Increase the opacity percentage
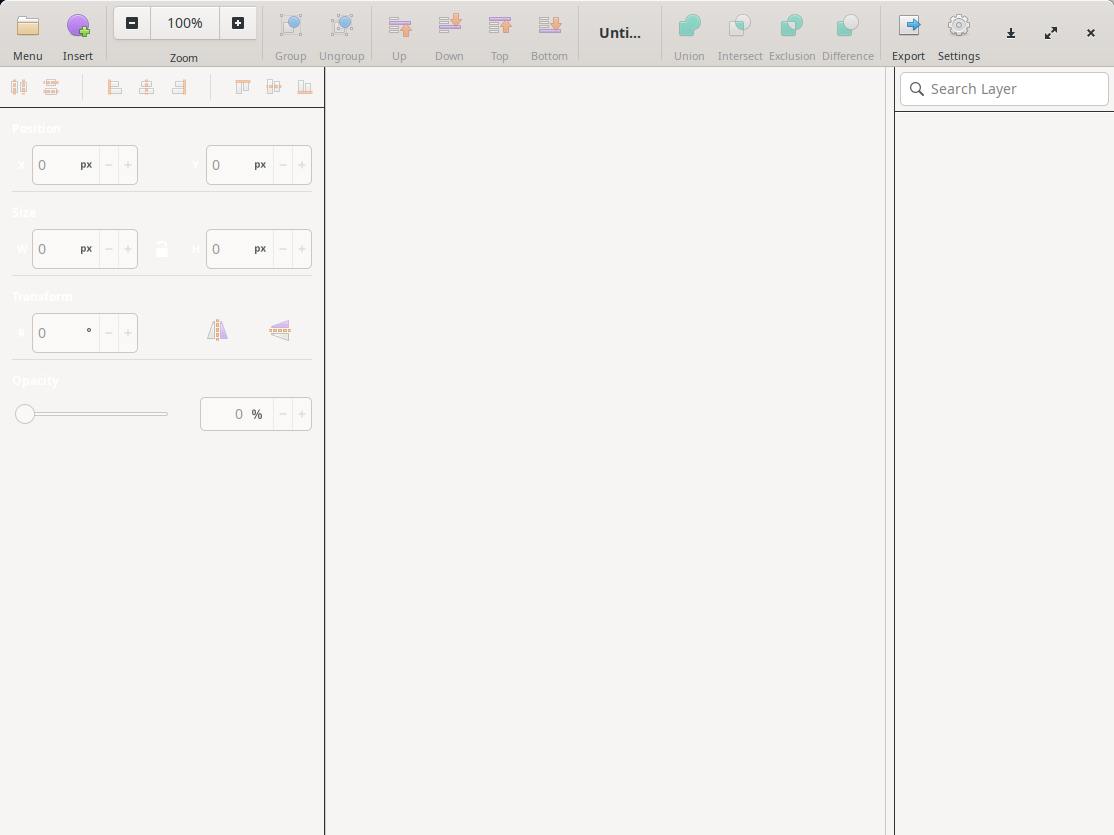Screen dimensions: 1114x835 [302, 414]
